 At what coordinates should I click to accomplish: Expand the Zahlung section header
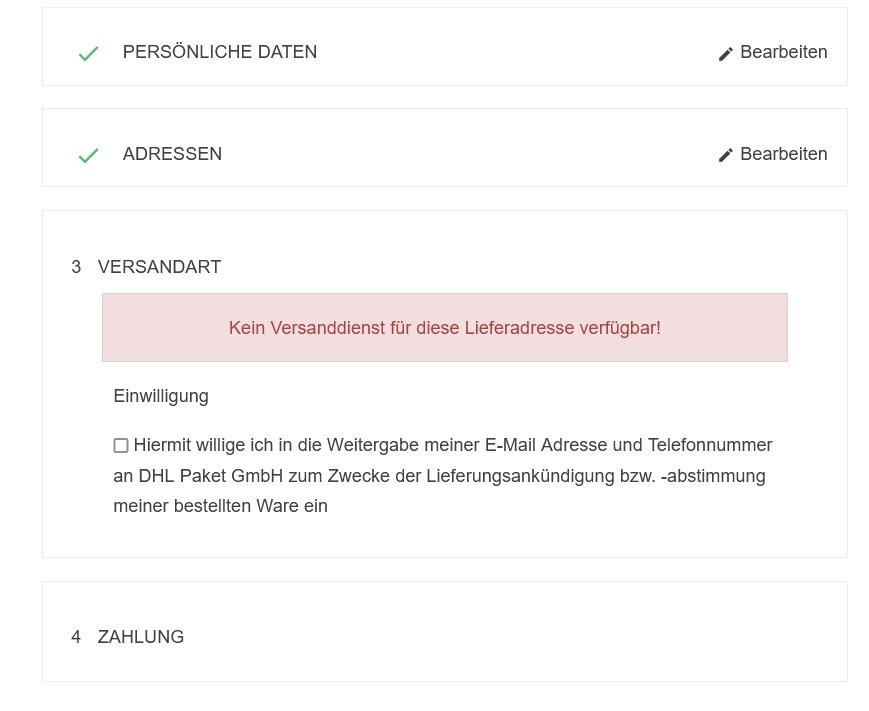coord(141,637)
